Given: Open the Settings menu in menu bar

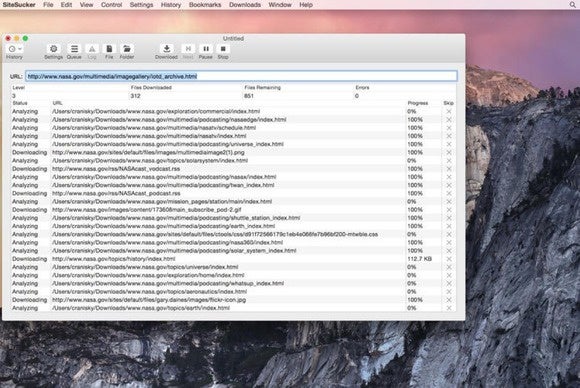Looking at the screenshot, I should click(141, 5).
